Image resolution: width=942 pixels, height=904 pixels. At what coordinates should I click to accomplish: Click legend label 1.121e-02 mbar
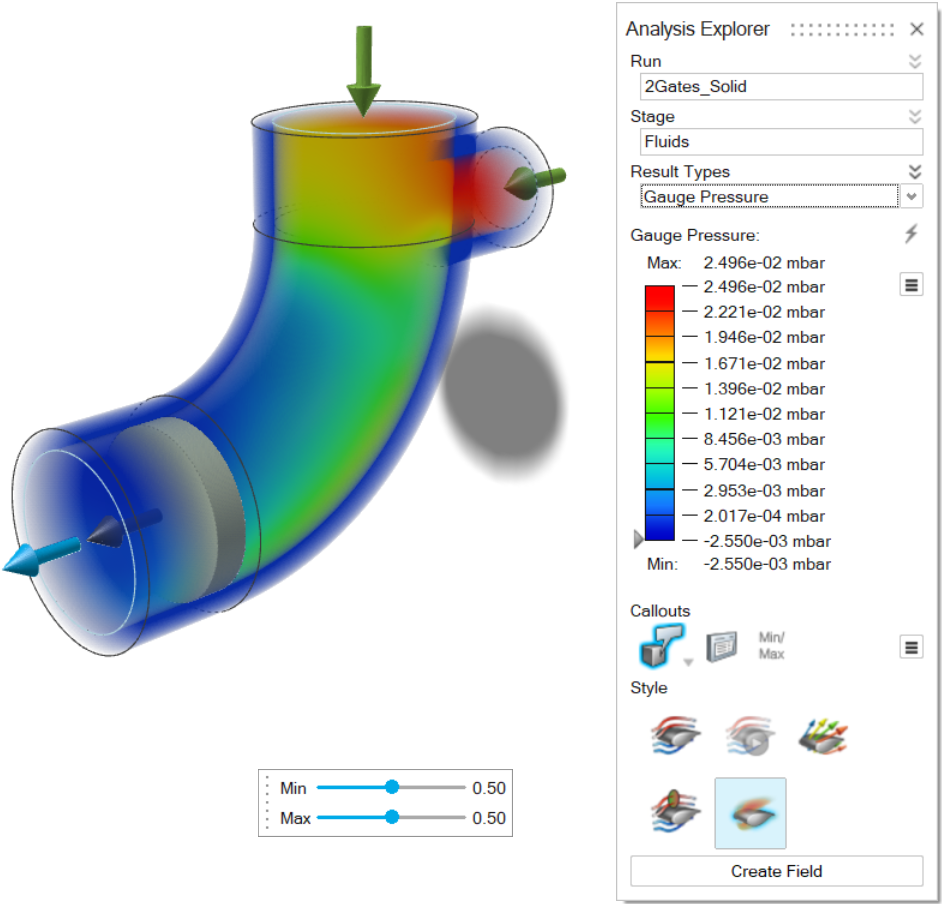(x=764, y=414)
